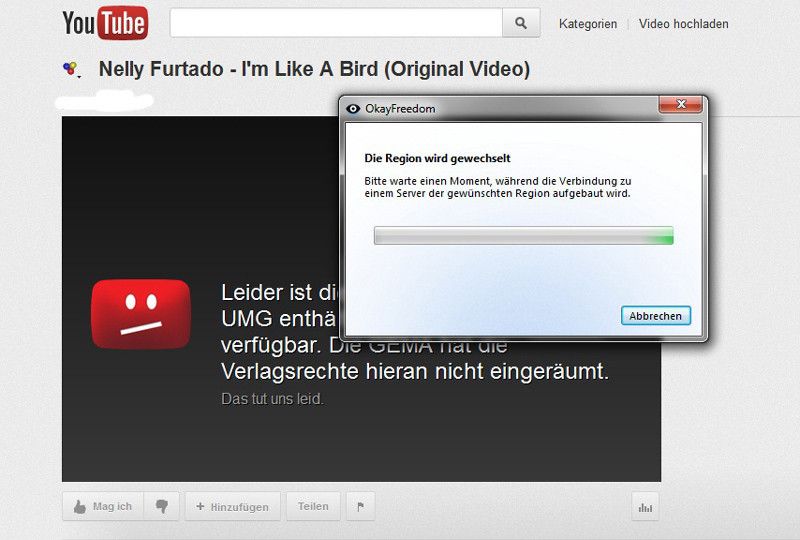
Task: Focus the YouTube search field
Action: pos(336,23)
